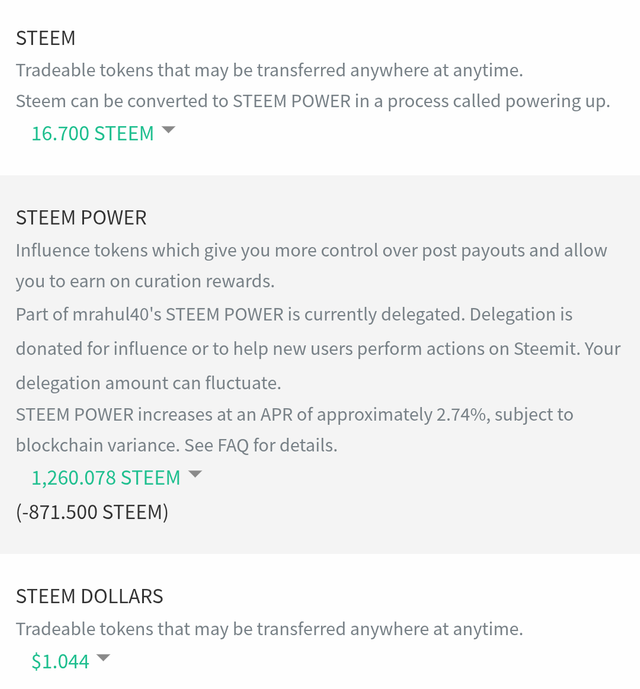Select the STEEM DOLLARS section heading
640x689 pixels.
click(x=89, y=596)
